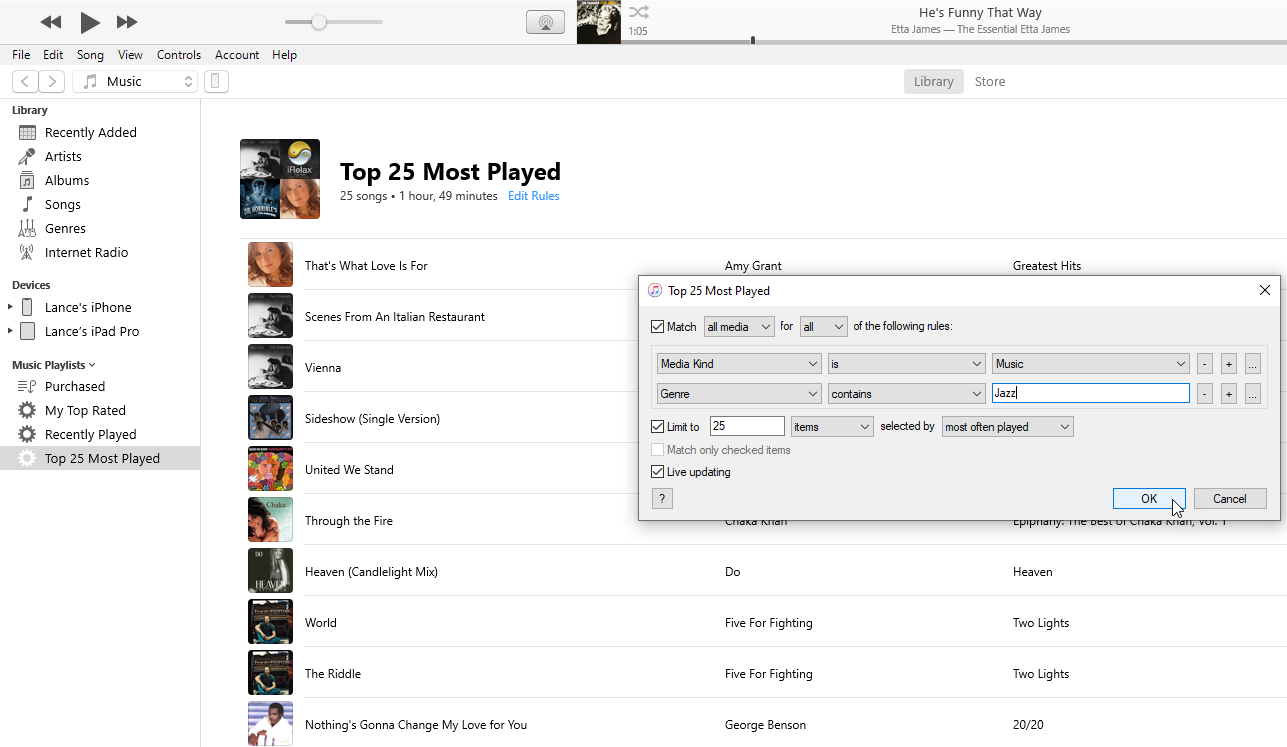Add a rule after Genre with plus
This screenshot has height=747, width=1287.
coord(1229,394)
